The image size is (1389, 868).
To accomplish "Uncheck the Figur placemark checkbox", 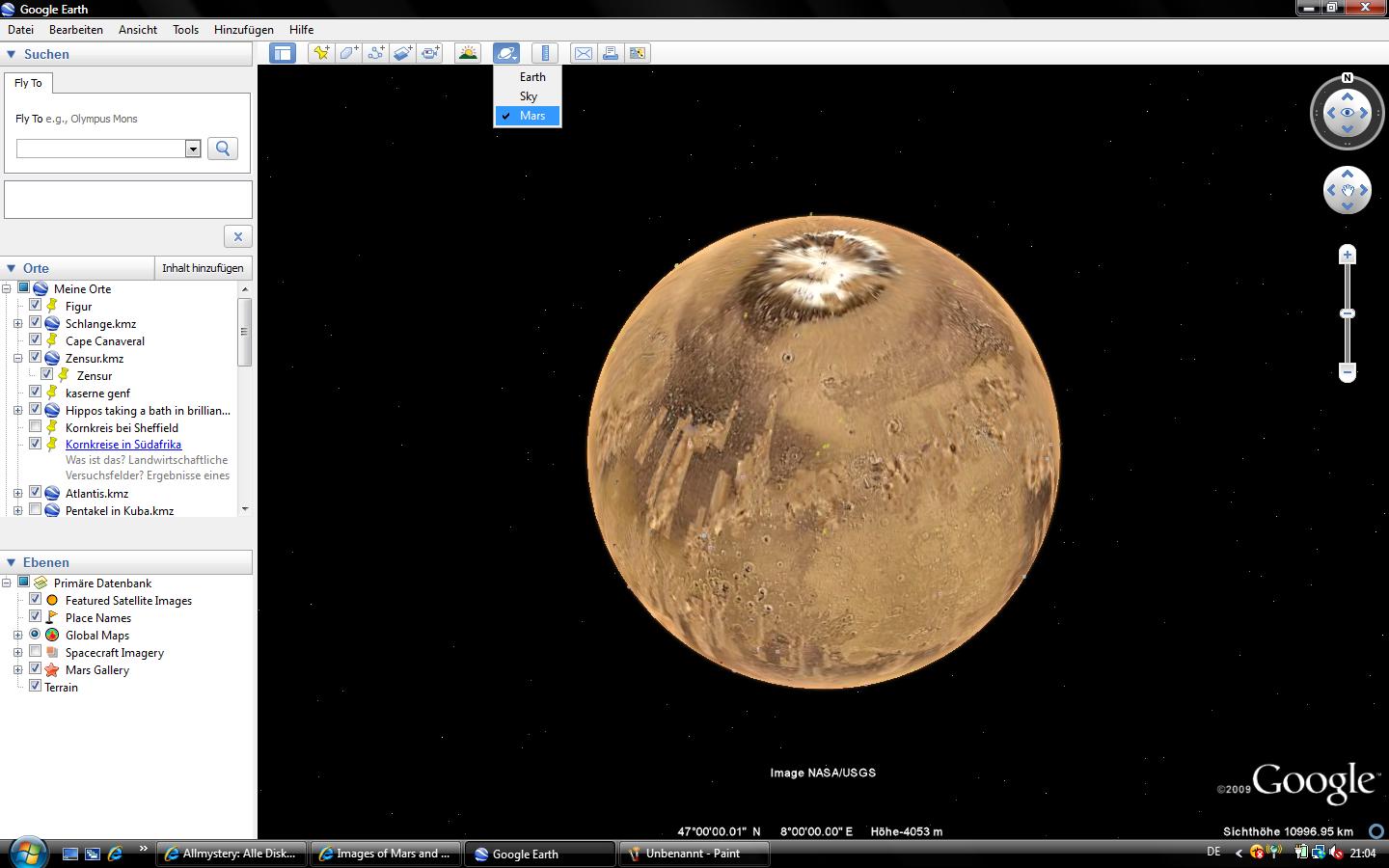I will pyautogui.click(x=36, y=306).
